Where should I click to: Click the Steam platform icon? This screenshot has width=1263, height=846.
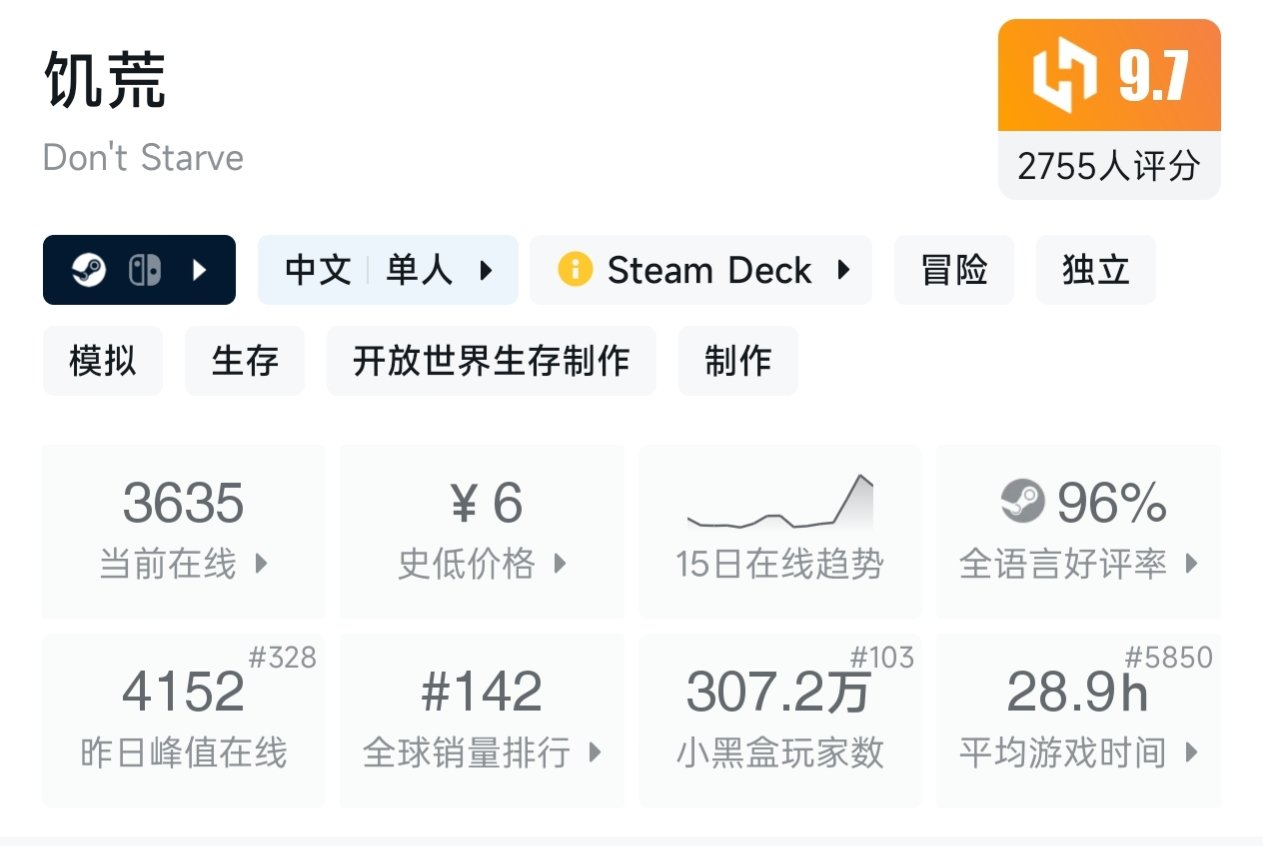(89, 270)
